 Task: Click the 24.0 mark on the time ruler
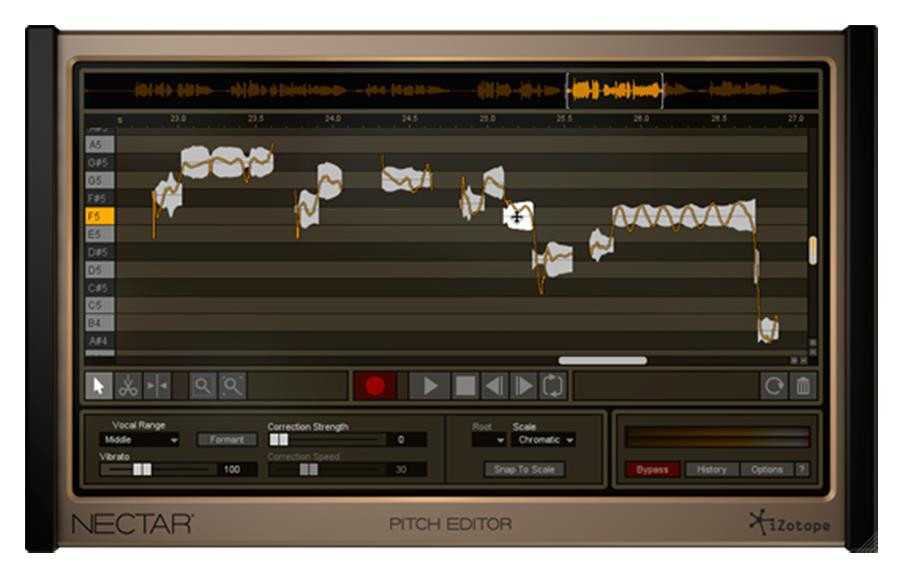tap(333, 118)
